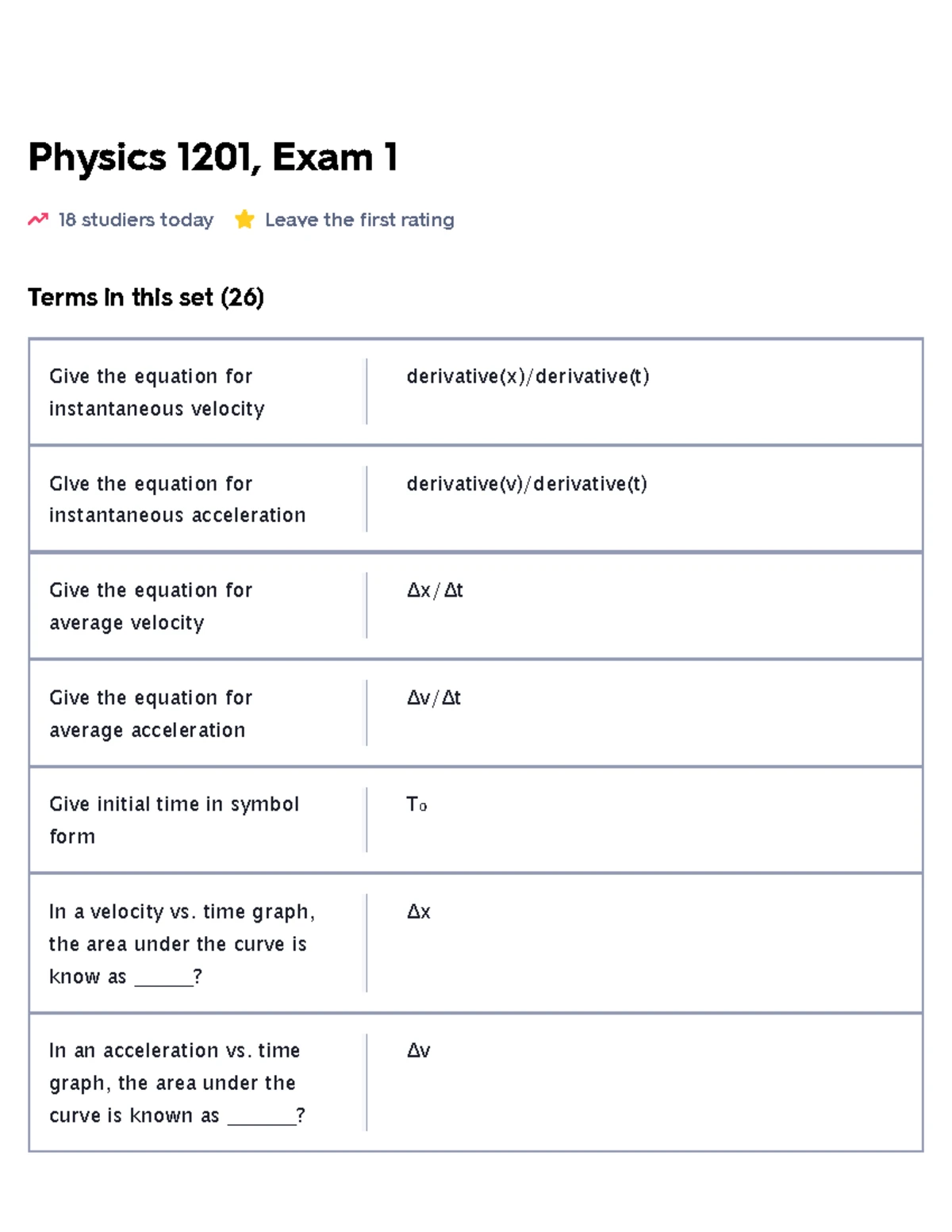Click the Δv/Δt definition

coord(434,698)
